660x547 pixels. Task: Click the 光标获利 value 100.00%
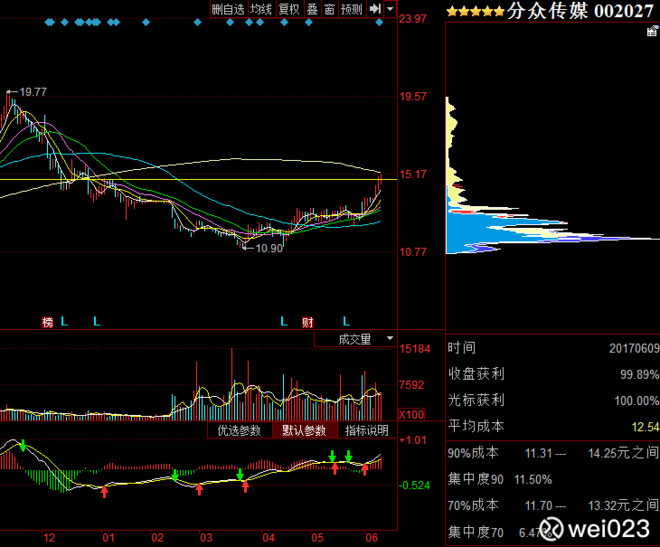pos(637,401)
